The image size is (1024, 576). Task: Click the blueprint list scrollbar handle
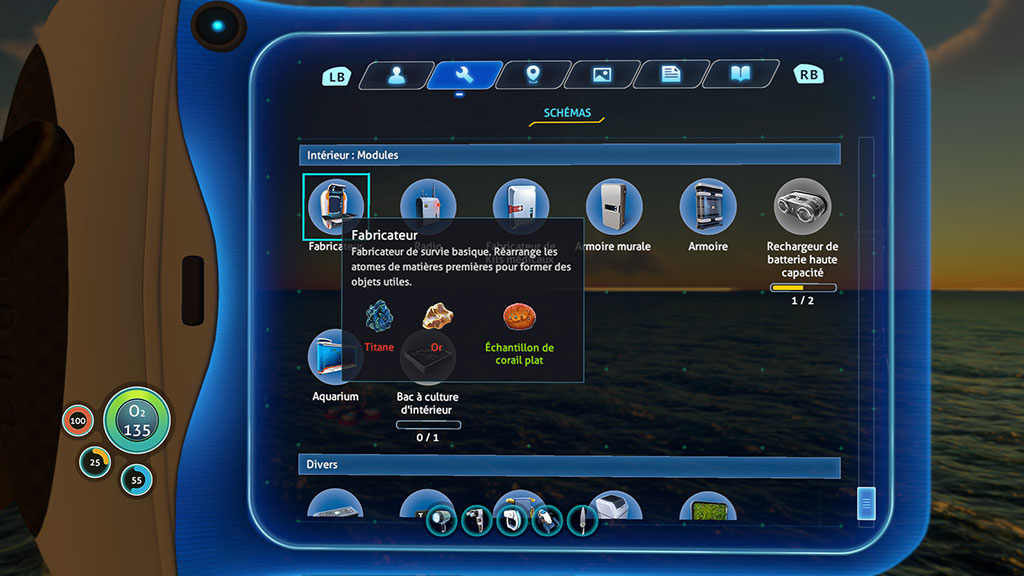tap(866, 503)
